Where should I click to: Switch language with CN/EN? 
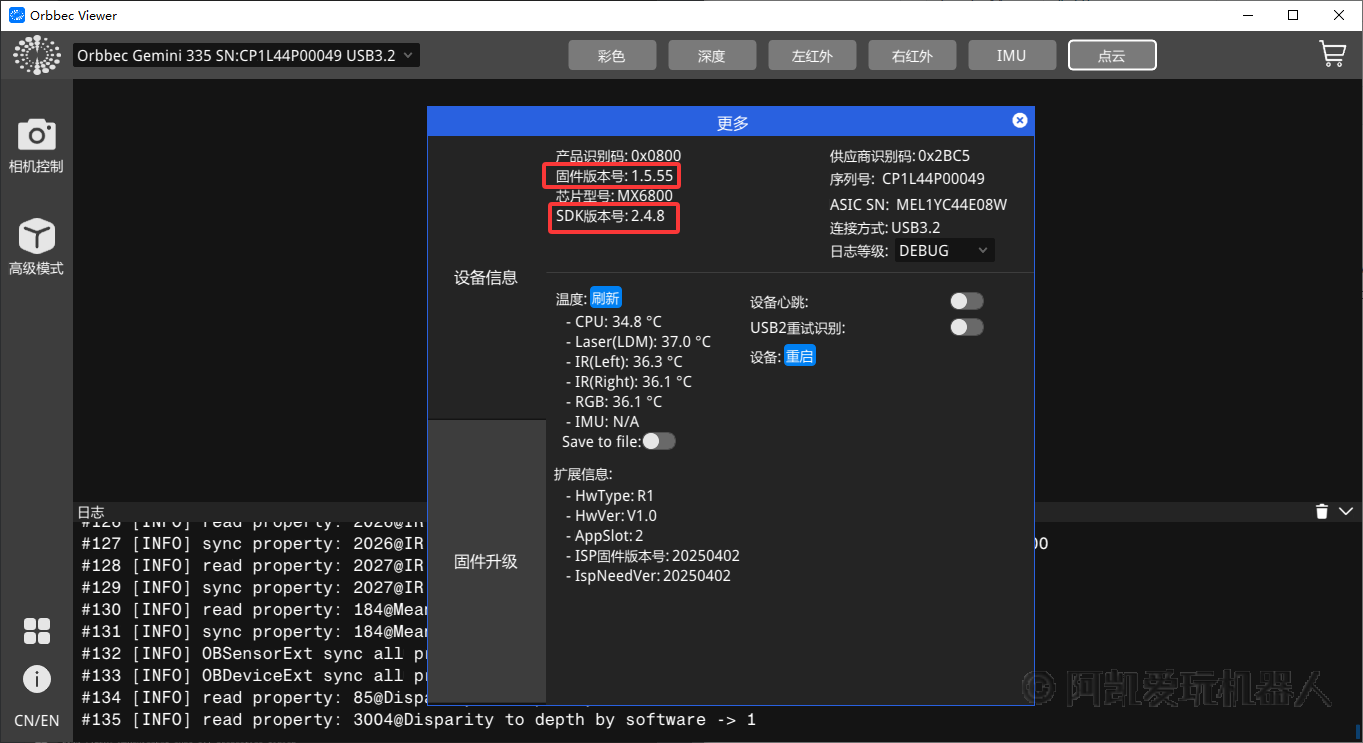click(x=36, y=720)
